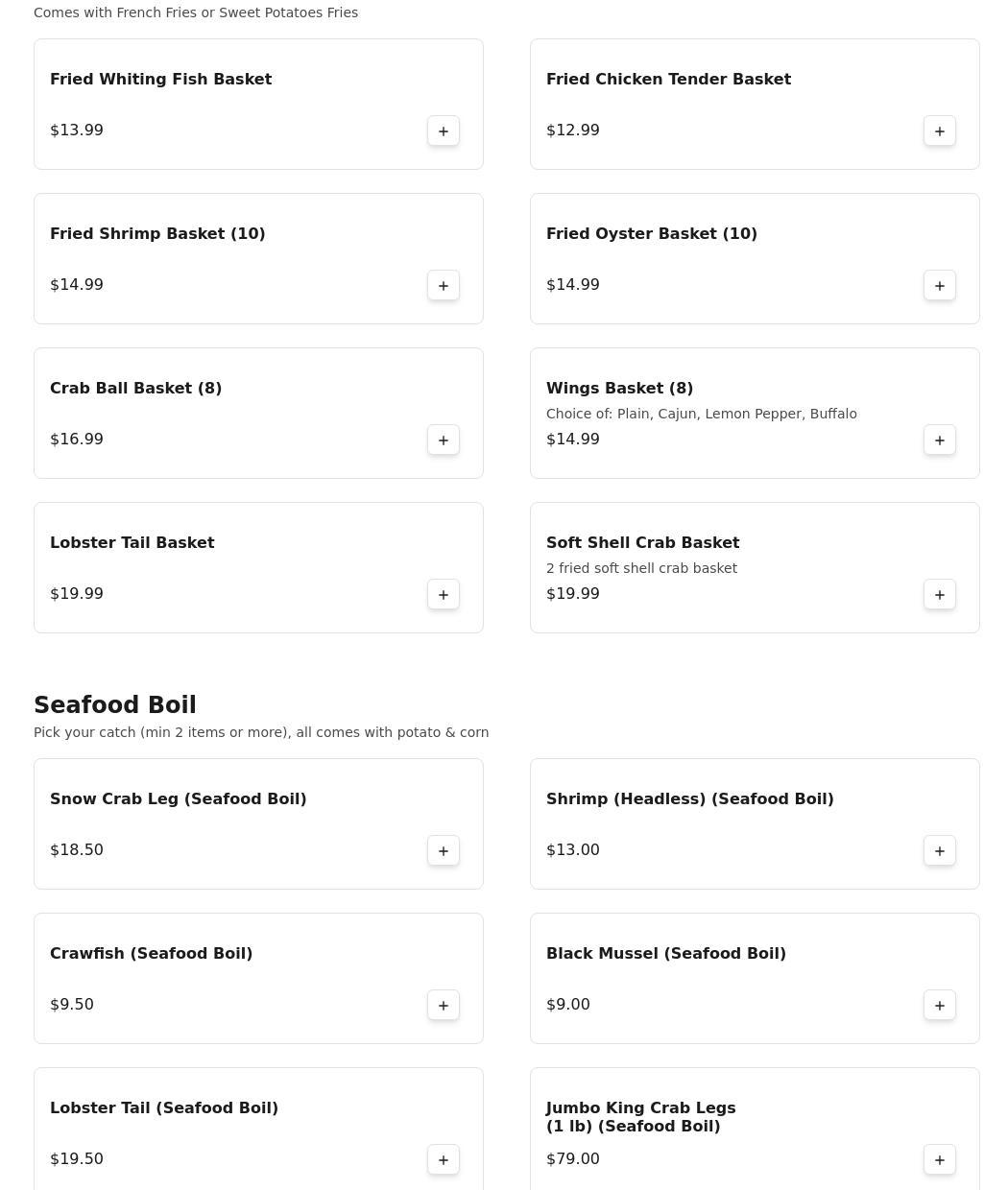
Task: Click the Seafood Boil section heading
Action: point(115,705)
